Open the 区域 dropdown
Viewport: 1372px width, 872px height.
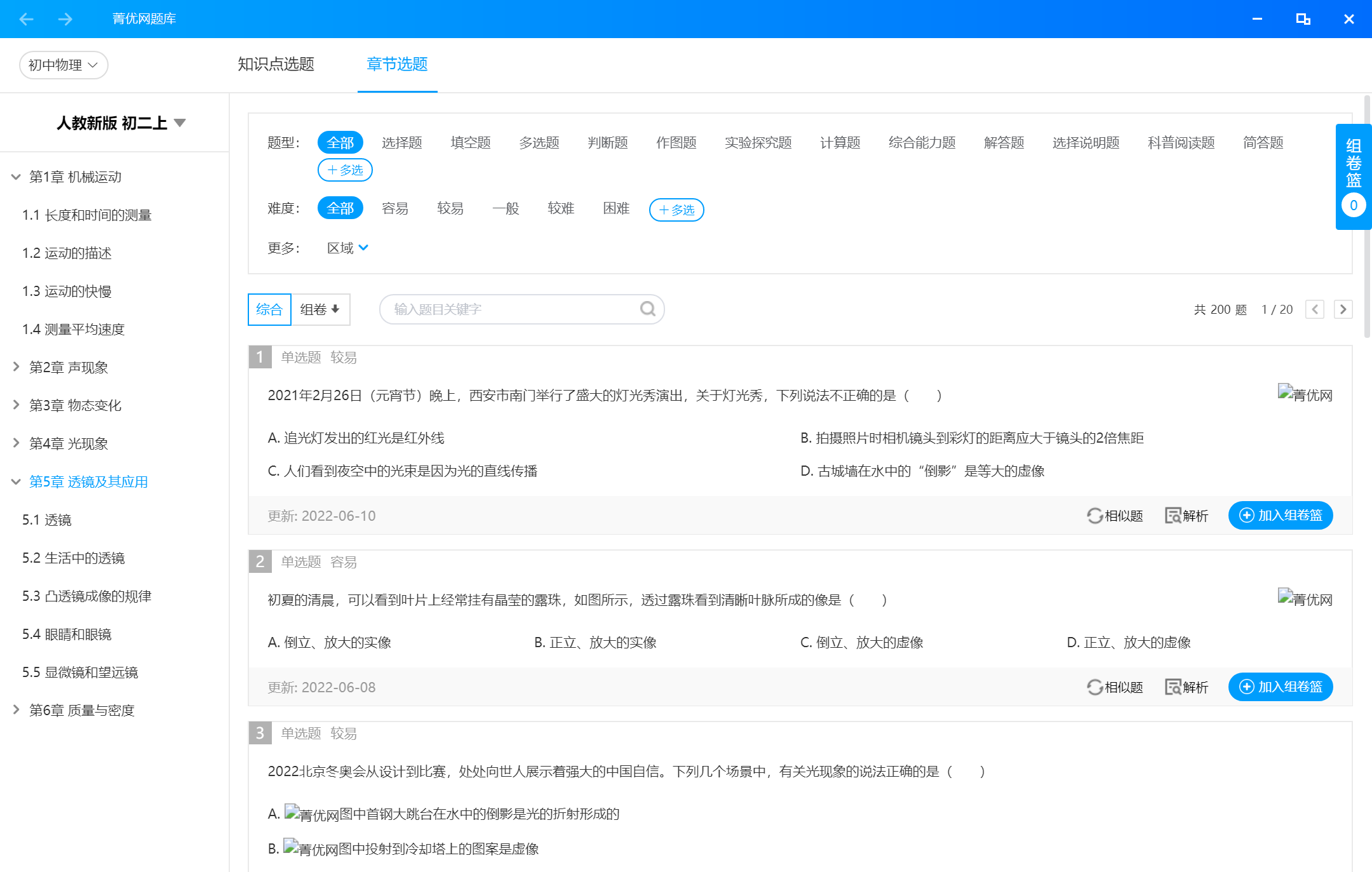pyautogui.click(x=347, y=248)
